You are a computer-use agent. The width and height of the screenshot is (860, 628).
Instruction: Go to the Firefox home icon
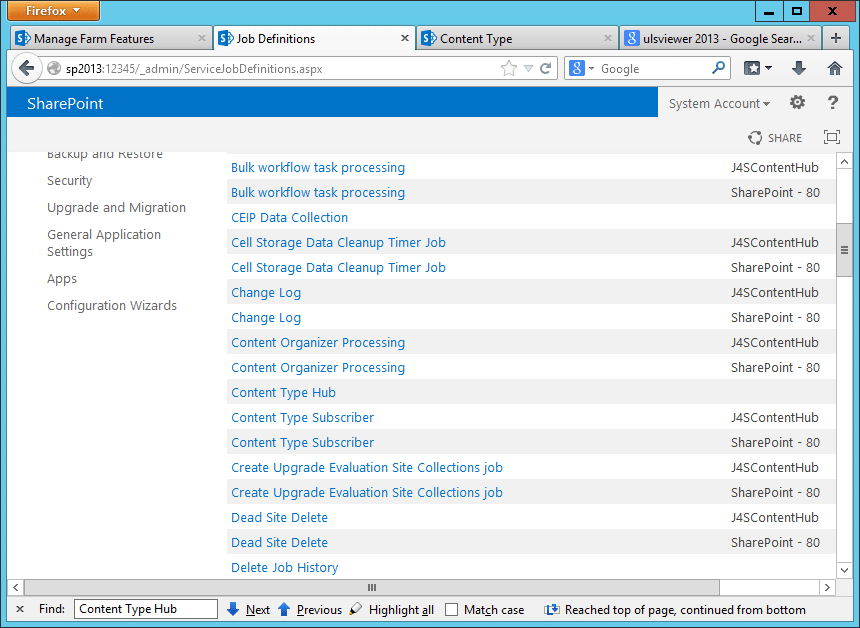tap(835, 68)
